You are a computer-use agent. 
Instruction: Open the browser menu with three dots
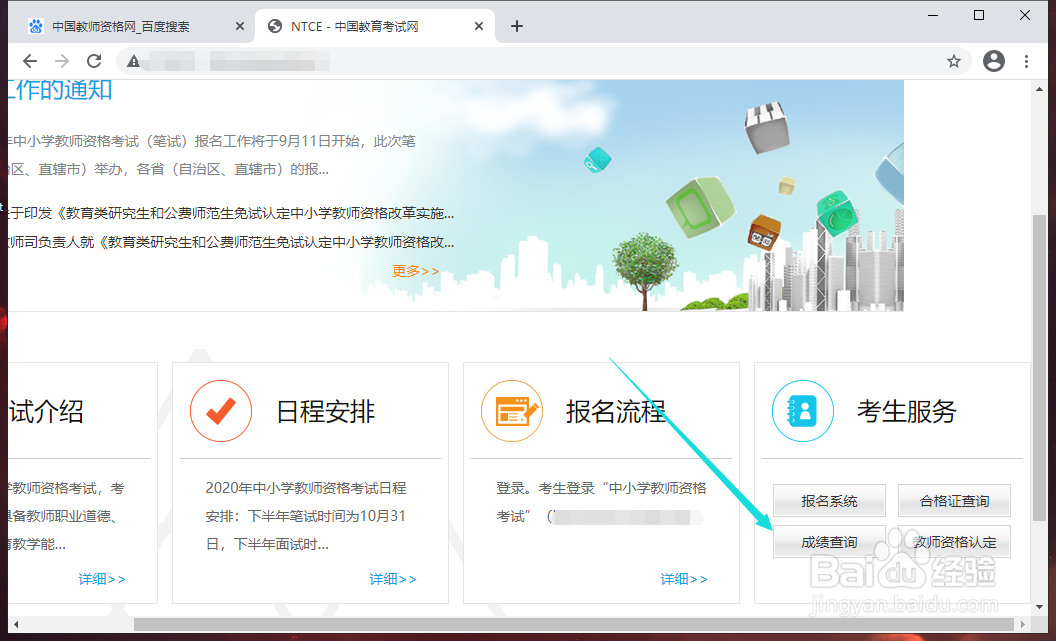tap(1027, 61)
